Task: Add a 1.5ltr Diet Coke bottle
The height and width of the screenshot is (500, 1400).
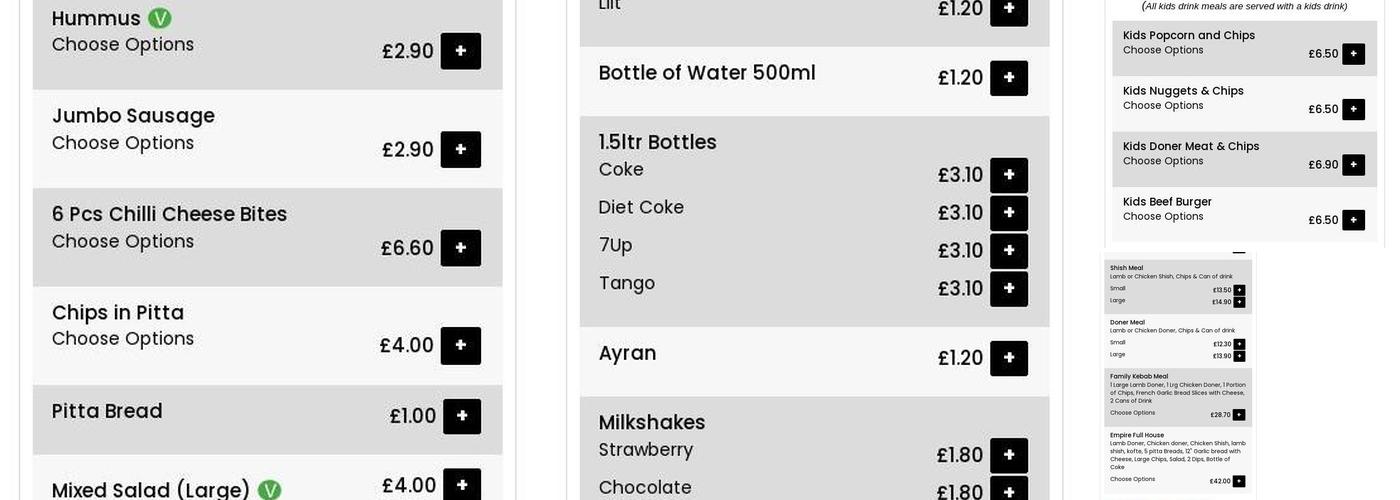Action: coord(1008,213)
